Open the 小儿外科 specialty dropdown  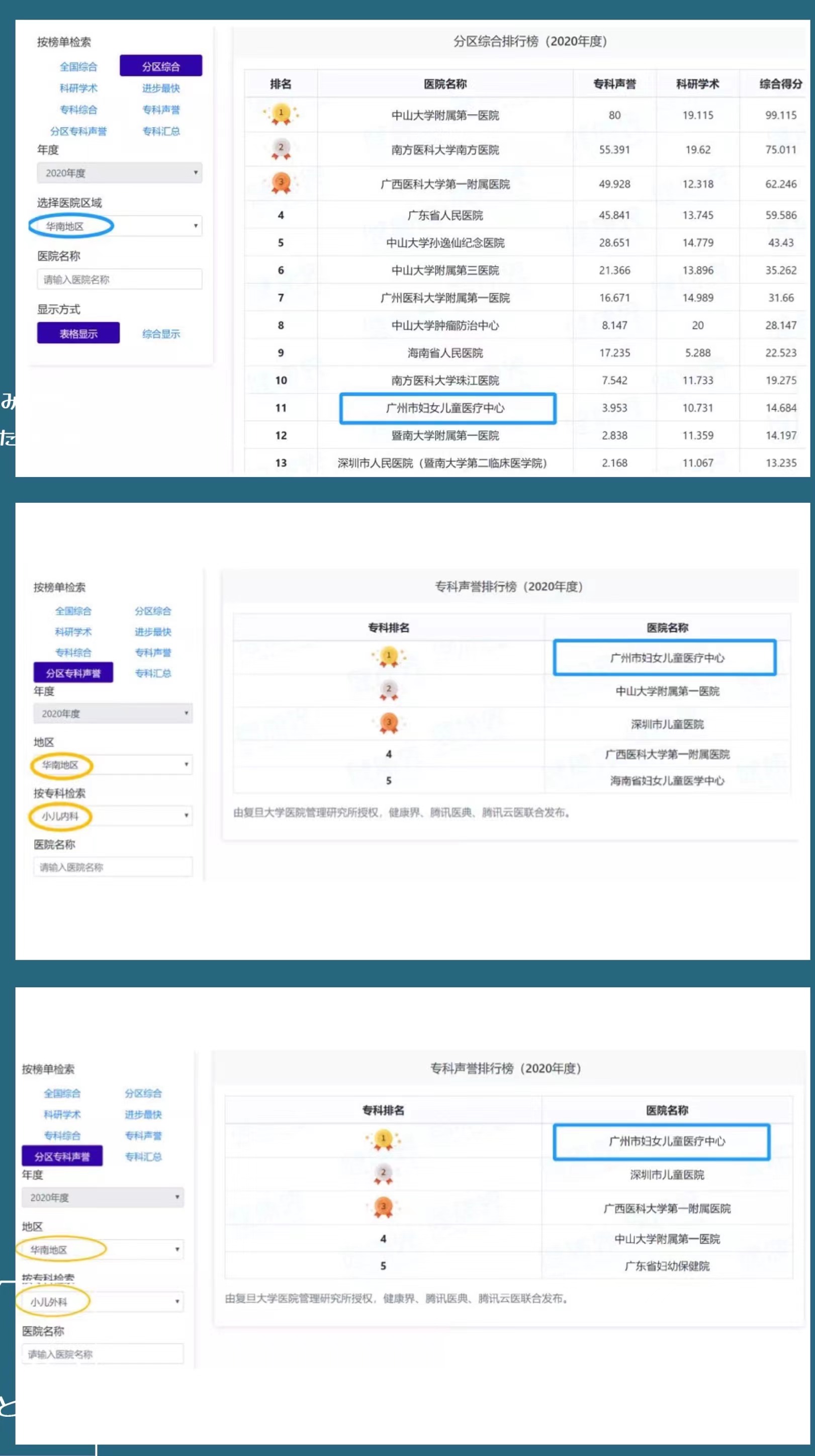coord(103,1302)
